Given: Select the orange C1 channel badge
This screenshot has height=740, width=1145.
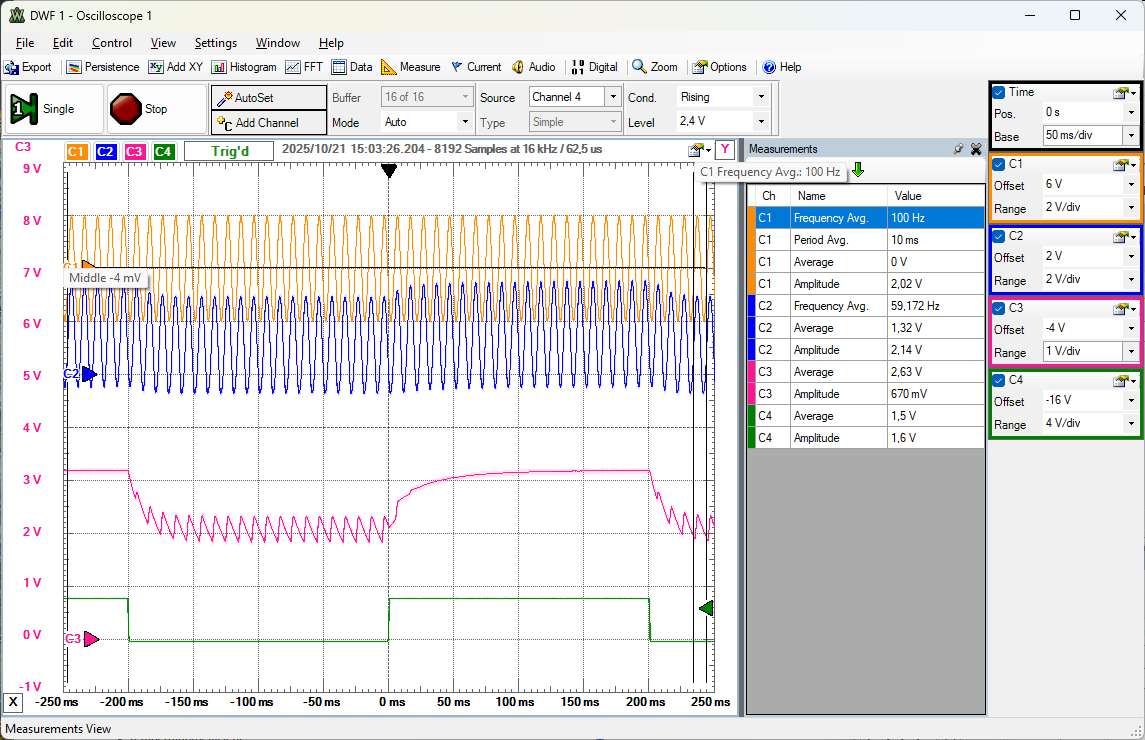Looking at the screenshot, I should tap(77, 152).
